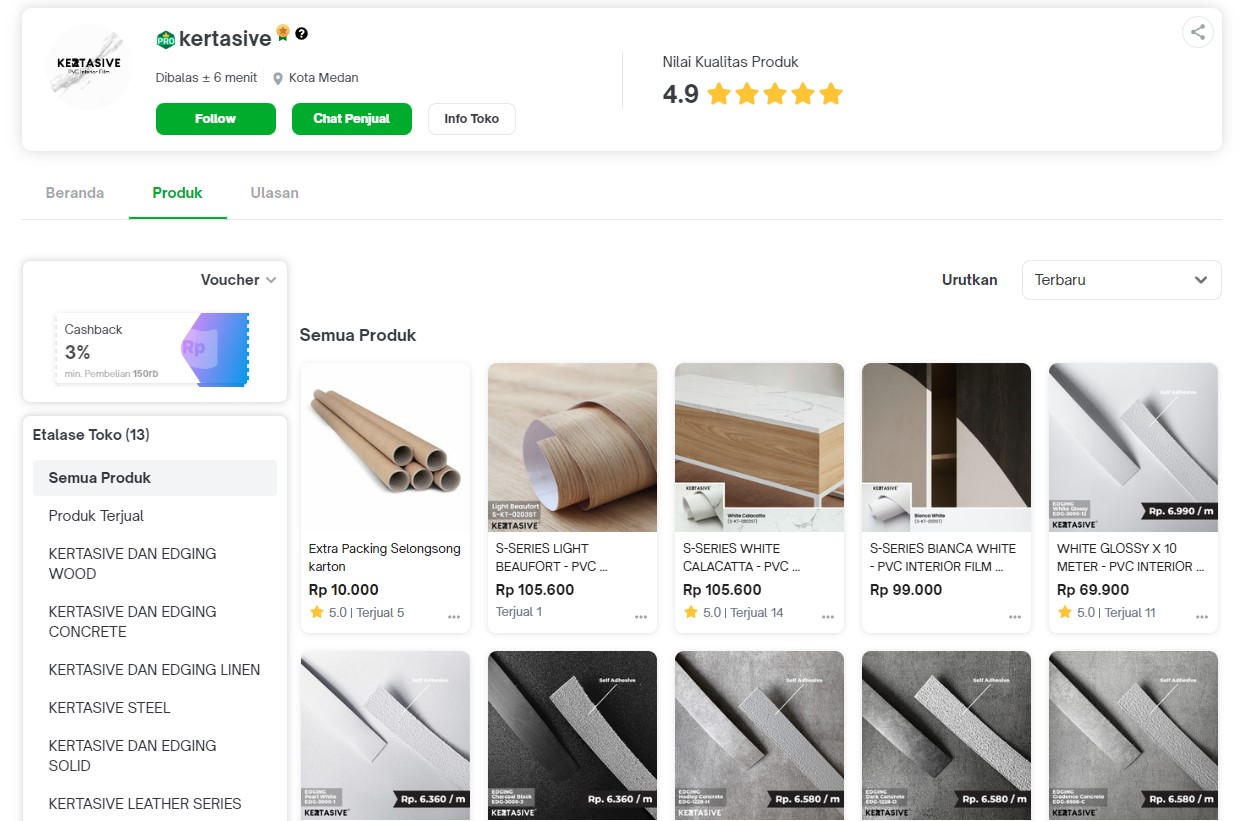The height and width of the screenshot is (821, 1249).
Task: Click the star icon on WHITE GLOSSY rating
Action: click(1064, 612)
